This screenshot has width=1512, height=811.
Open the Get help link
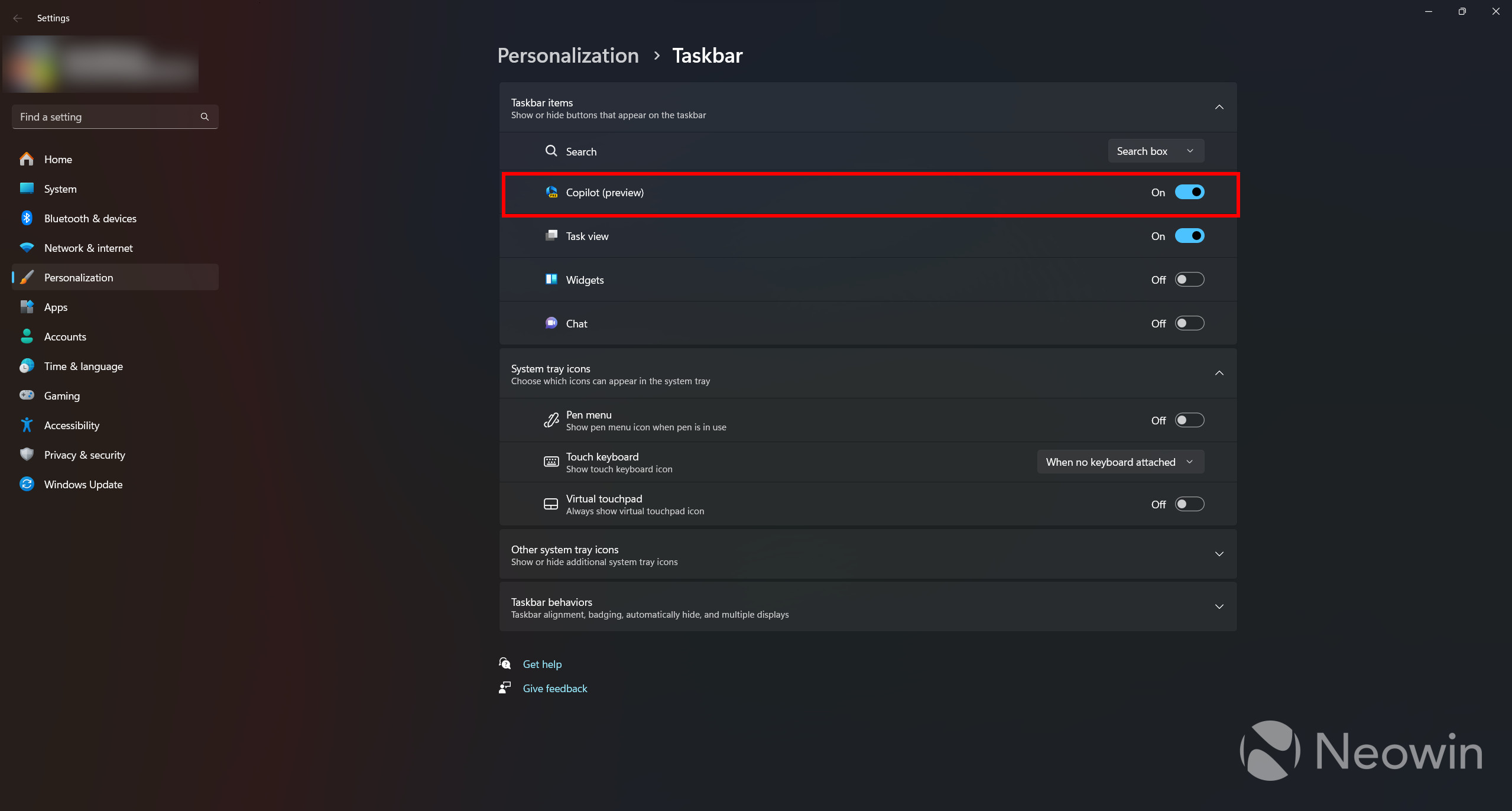pyautogui.click(x=542, y=664)
